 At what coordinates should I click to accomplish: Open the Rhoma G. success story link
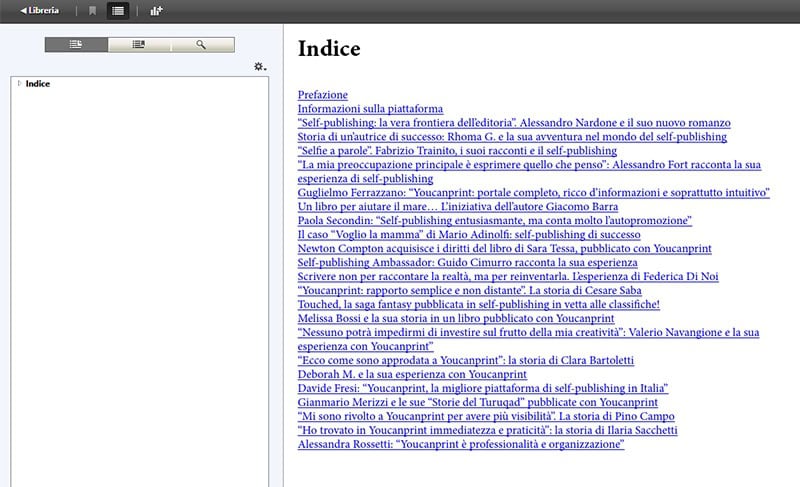click(x=512, y=137)
